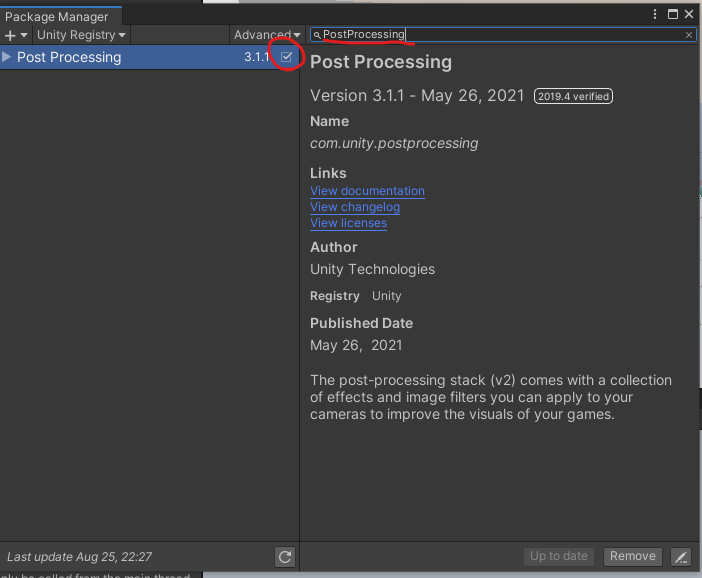Image resolution: width=702 pixels, height=578 pixels.
Task: Remove the Post Processing package
Action: pos(633,557)
